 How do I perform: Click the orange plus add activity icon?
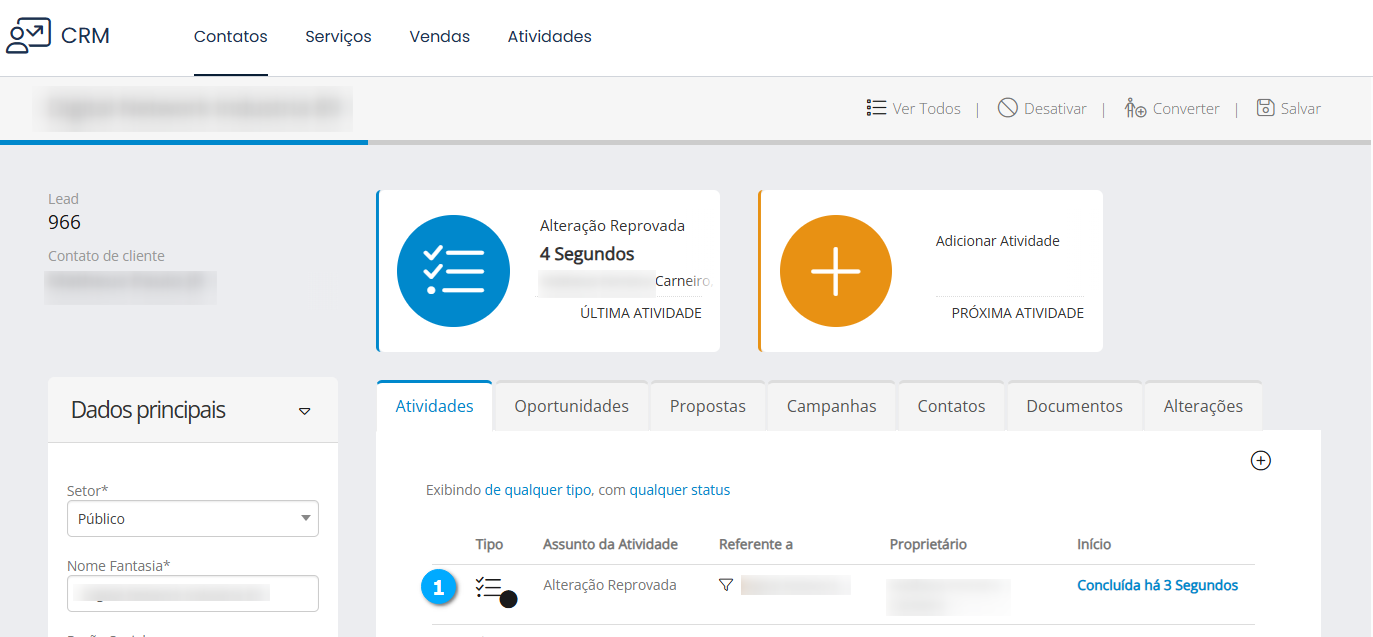[835, 271]
